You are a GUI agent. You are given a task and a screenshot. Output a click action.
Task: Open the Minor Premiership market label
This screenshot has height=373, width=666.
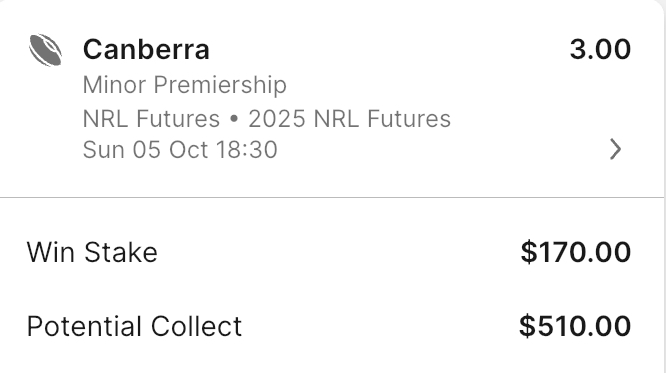pyautogui.click(x=185, y=85)
